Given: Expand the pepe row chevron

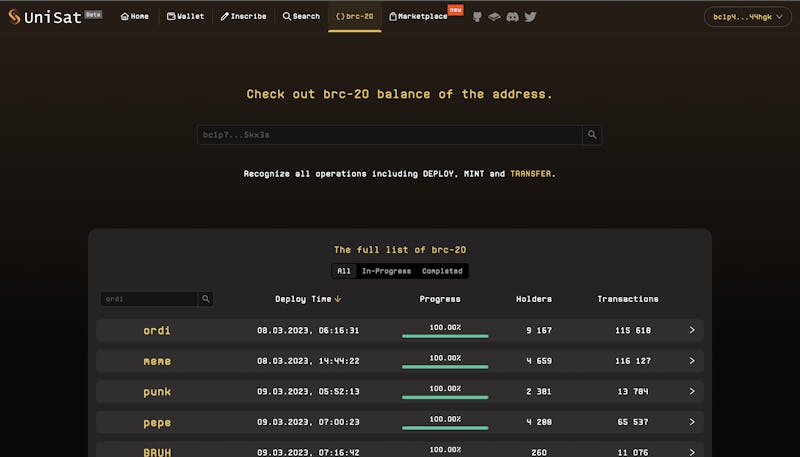Looking at the screenshot, I should point(692,423).
